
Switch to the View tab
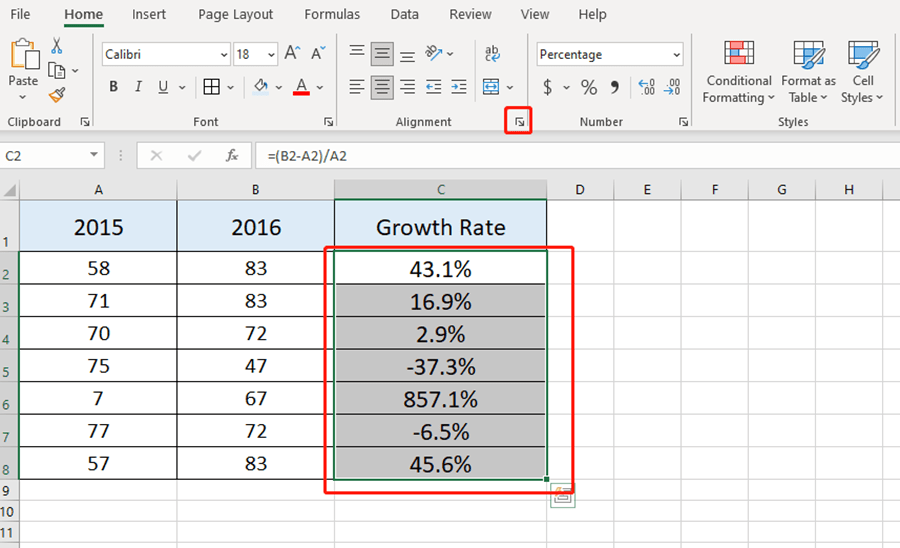point(534,14)
